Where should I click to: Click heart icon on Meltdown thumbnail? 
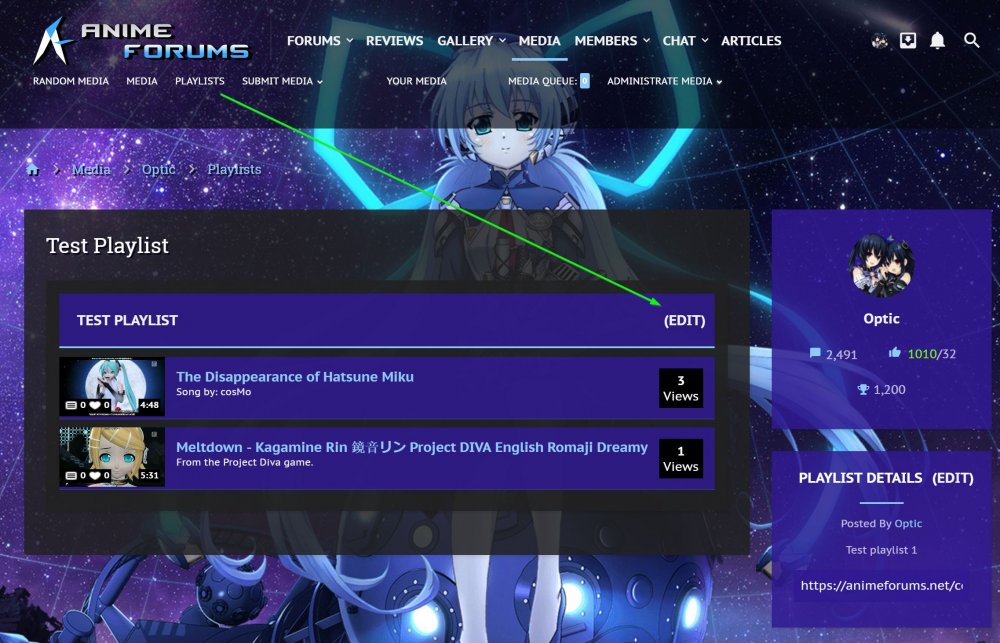(95, 475)
